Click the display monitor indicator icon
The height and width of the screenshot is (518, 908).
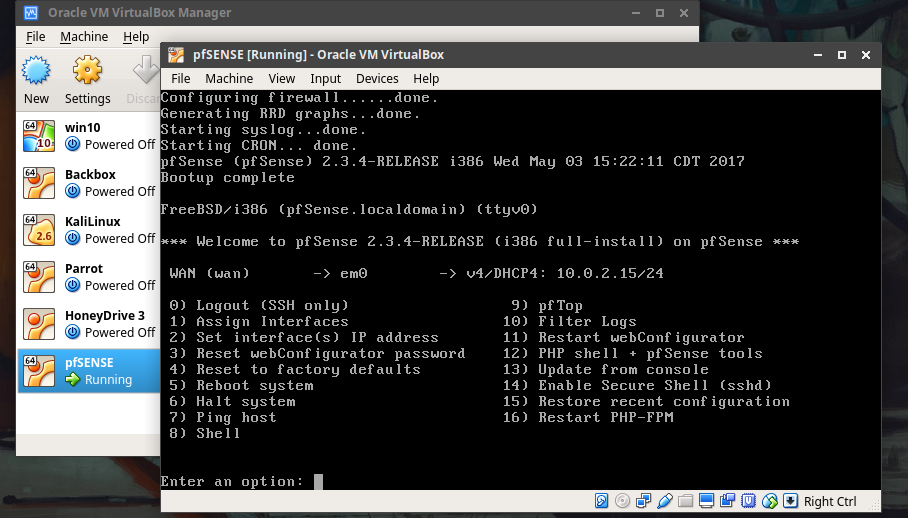tap(706, 501)
